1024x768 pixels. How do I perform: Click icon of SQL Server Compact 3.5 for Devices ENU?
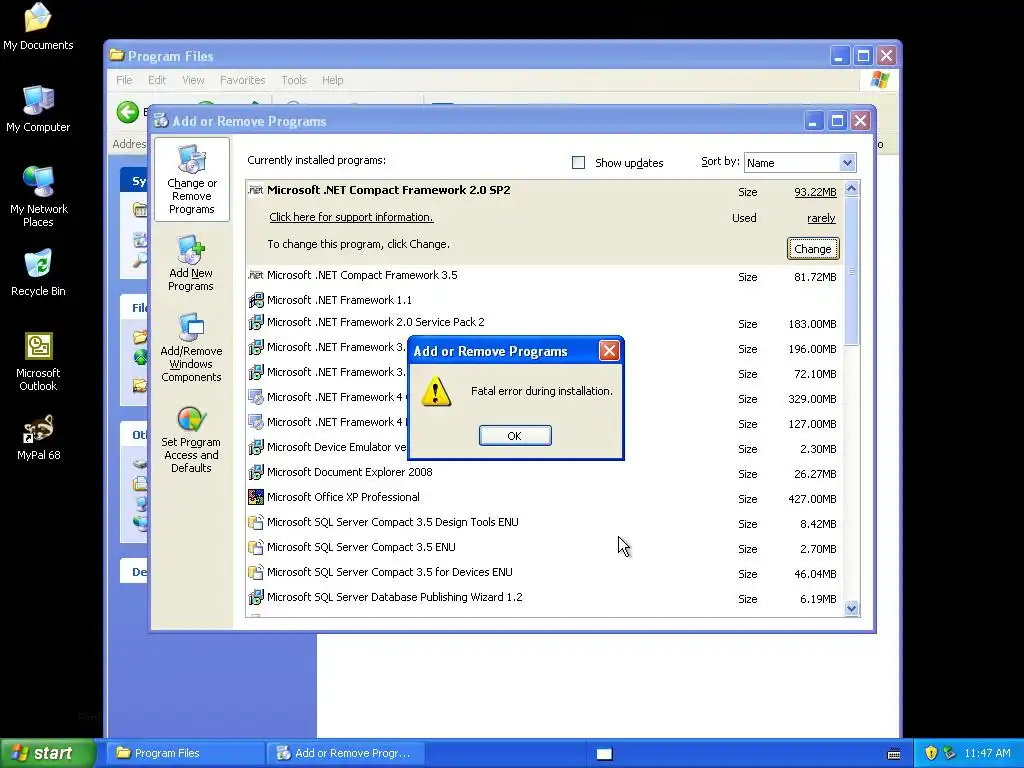pos(255,572)
